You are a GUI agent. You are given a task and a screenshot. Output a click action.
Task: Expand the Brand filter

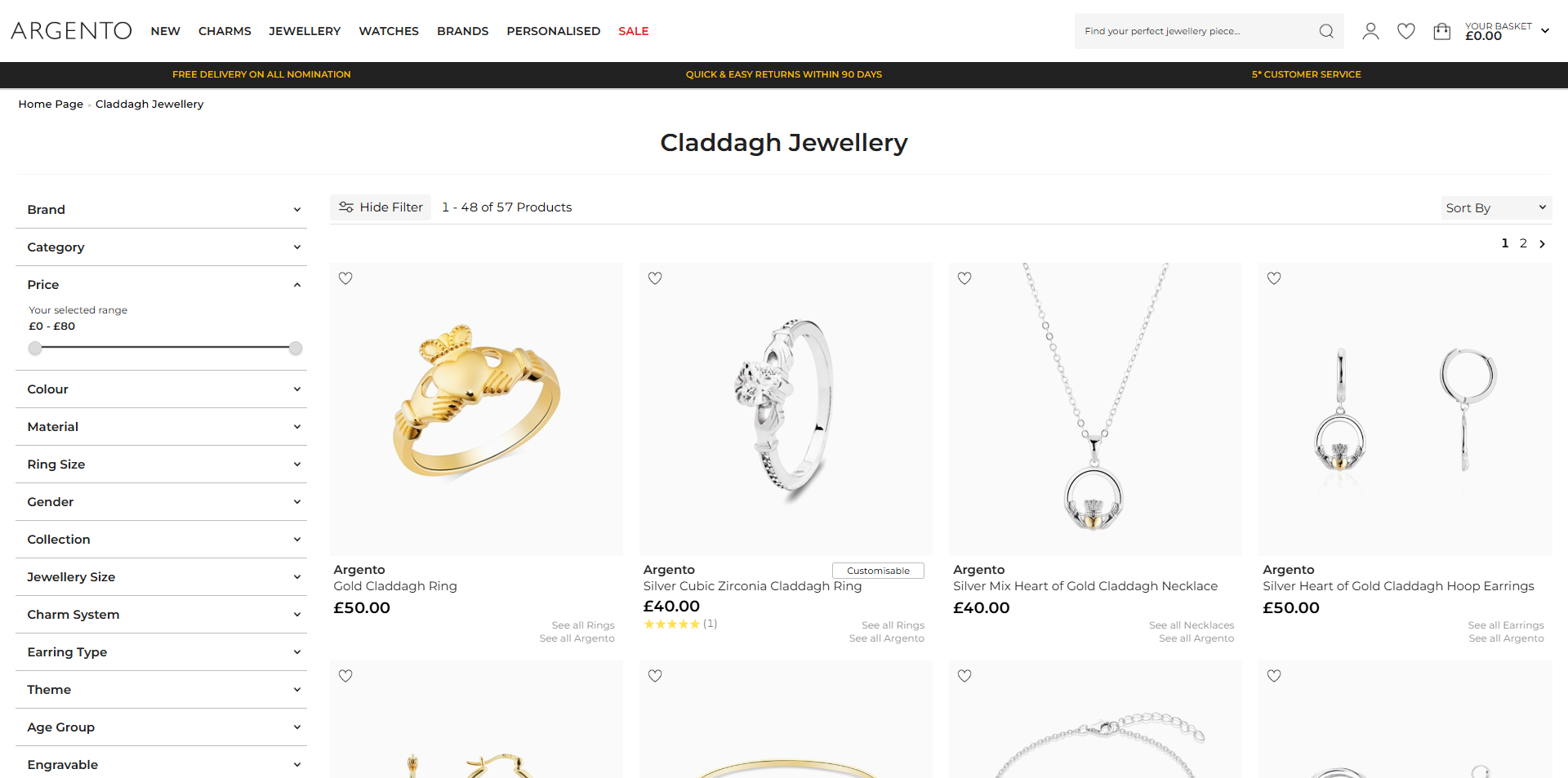tap(161, 210)
